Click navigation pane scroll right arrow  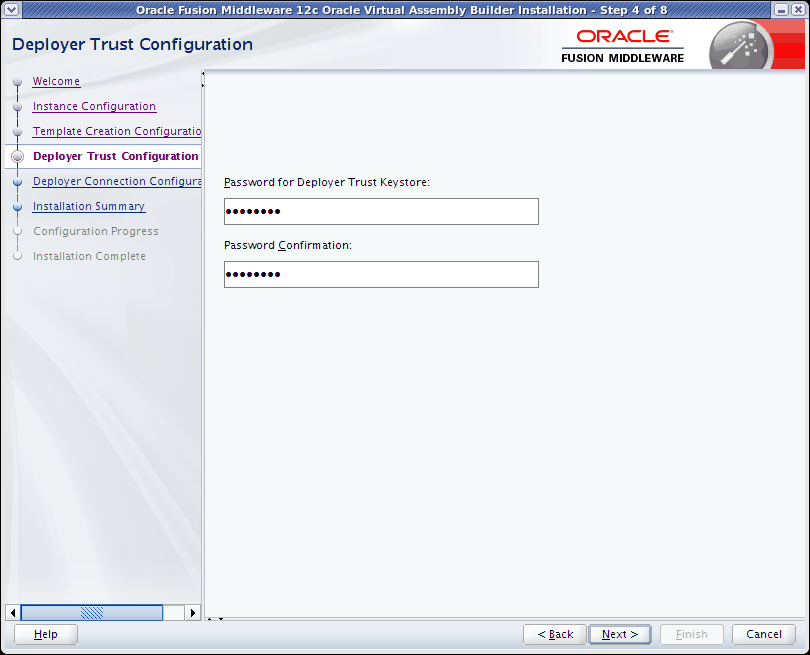tap(193, 613)
